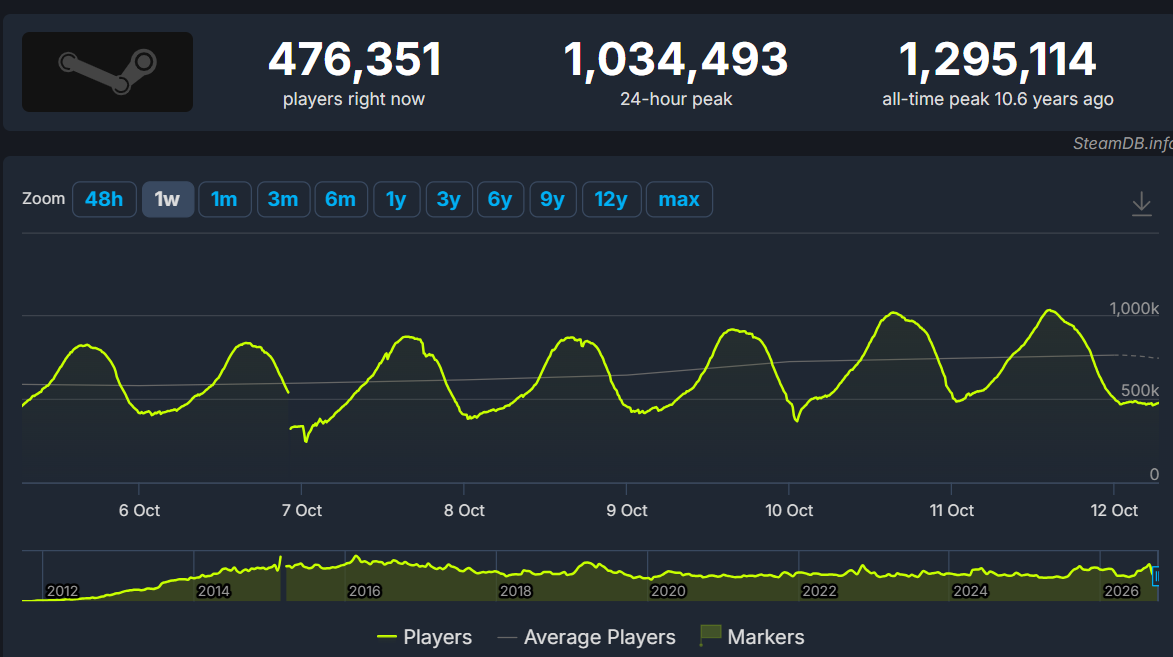
Task: Click the 1,295,114 all-time peak number
Action: click(x=997, y=59)
